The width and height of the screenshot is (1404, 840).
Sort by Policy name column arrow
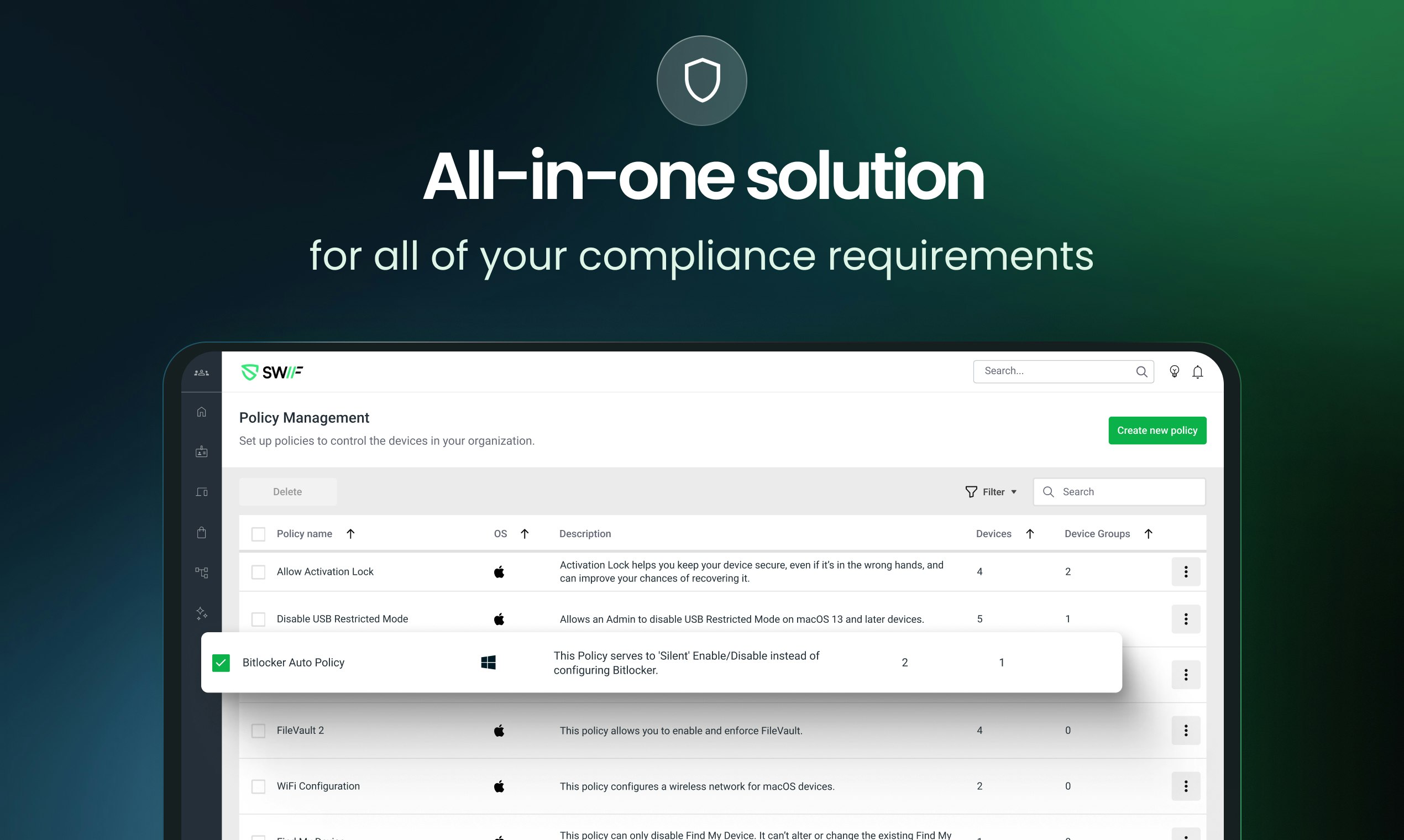[x=350, y=534]
